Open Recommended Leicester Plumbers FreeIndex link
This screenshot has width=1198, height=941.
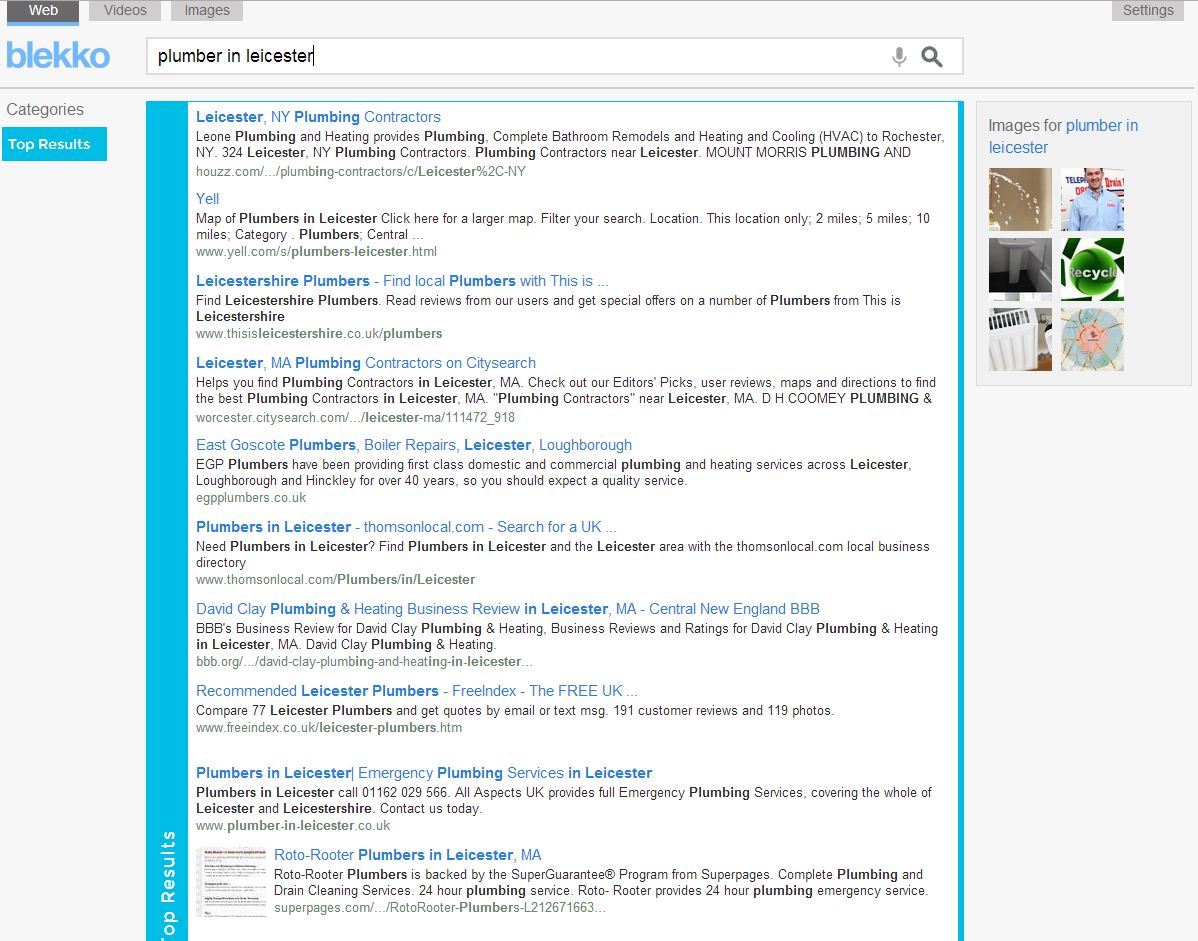(x=416, y=691)
